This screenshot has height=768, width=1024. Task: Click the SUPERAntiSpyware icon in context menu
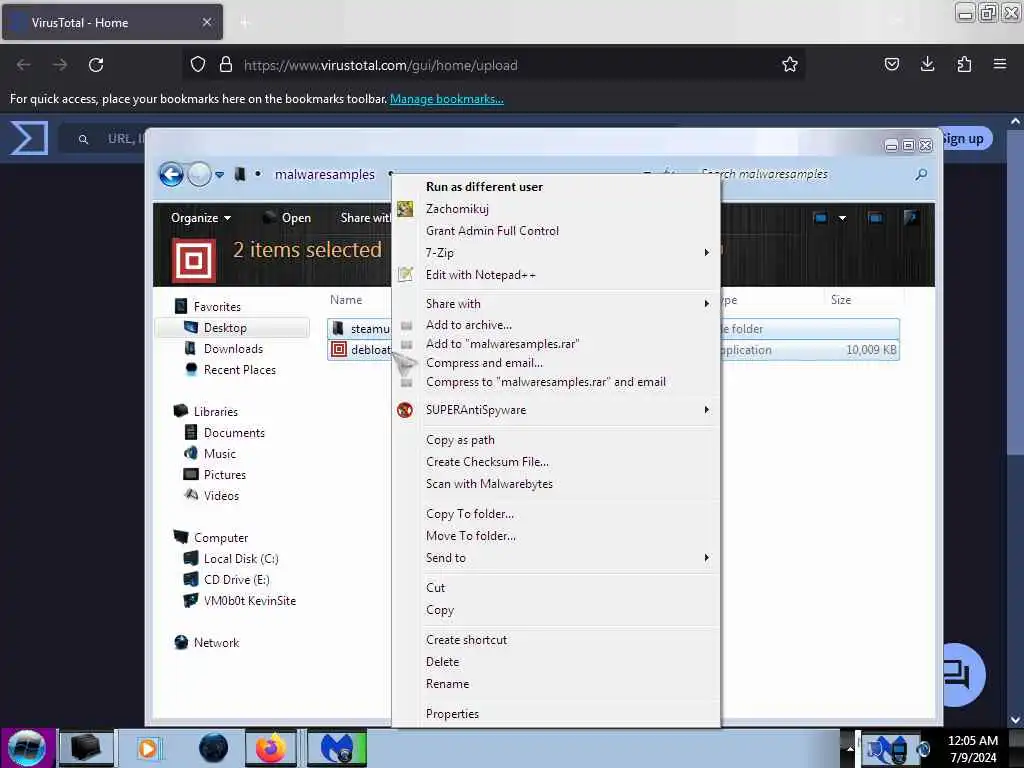(405, 410)
